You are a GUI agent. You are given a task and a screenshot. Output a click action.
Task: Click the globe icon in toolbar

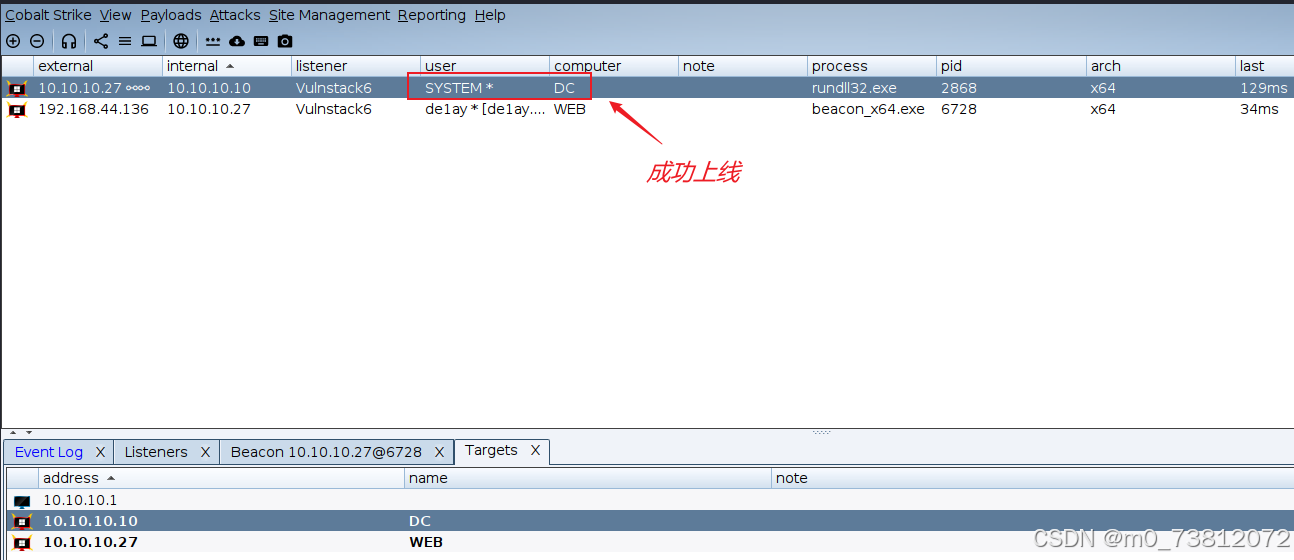click(181, 41)
